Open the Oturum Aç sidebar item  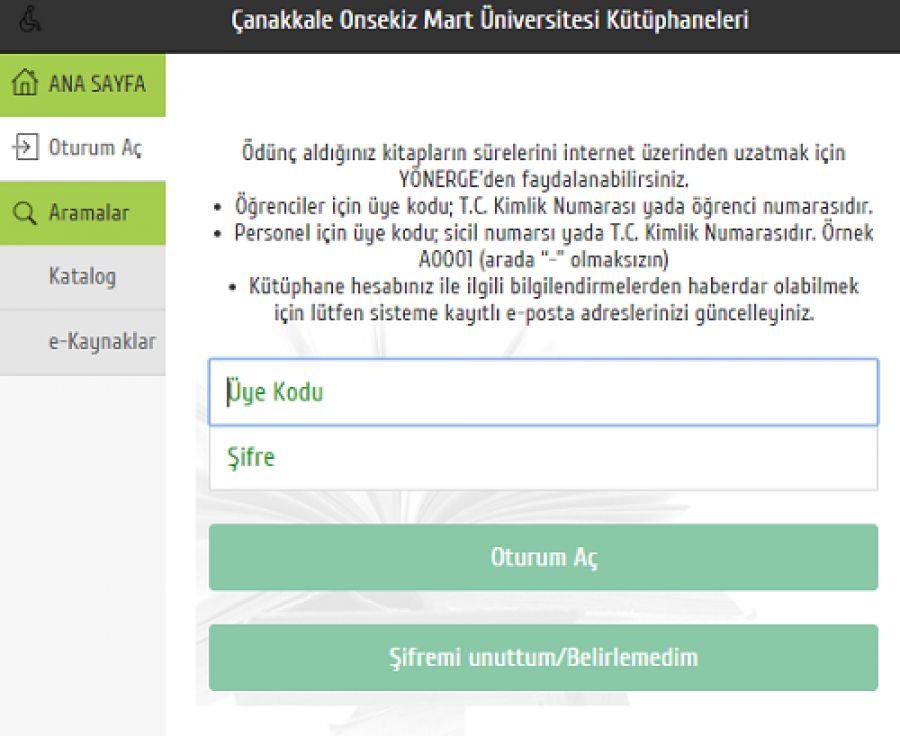coord(83,148)
